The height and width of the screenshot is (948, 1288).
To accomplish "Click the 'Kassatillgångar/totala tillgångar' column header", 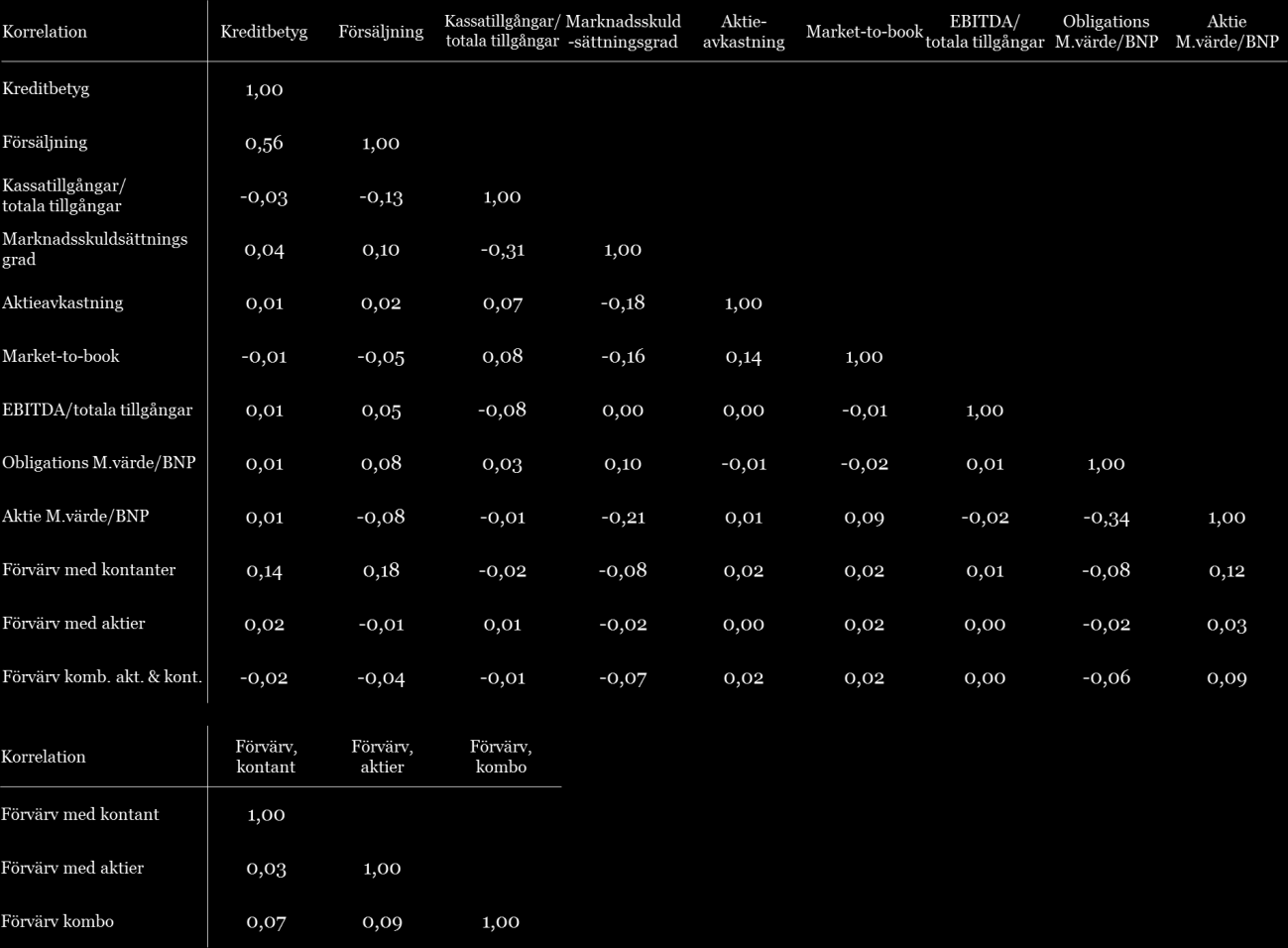I will (503, 32).
